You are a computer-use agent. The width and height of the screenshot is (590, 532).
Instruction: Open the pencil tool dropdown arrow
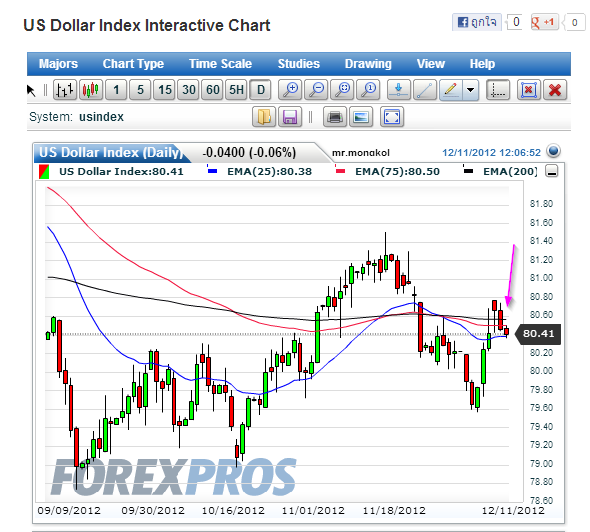click(x=470, y=90)
